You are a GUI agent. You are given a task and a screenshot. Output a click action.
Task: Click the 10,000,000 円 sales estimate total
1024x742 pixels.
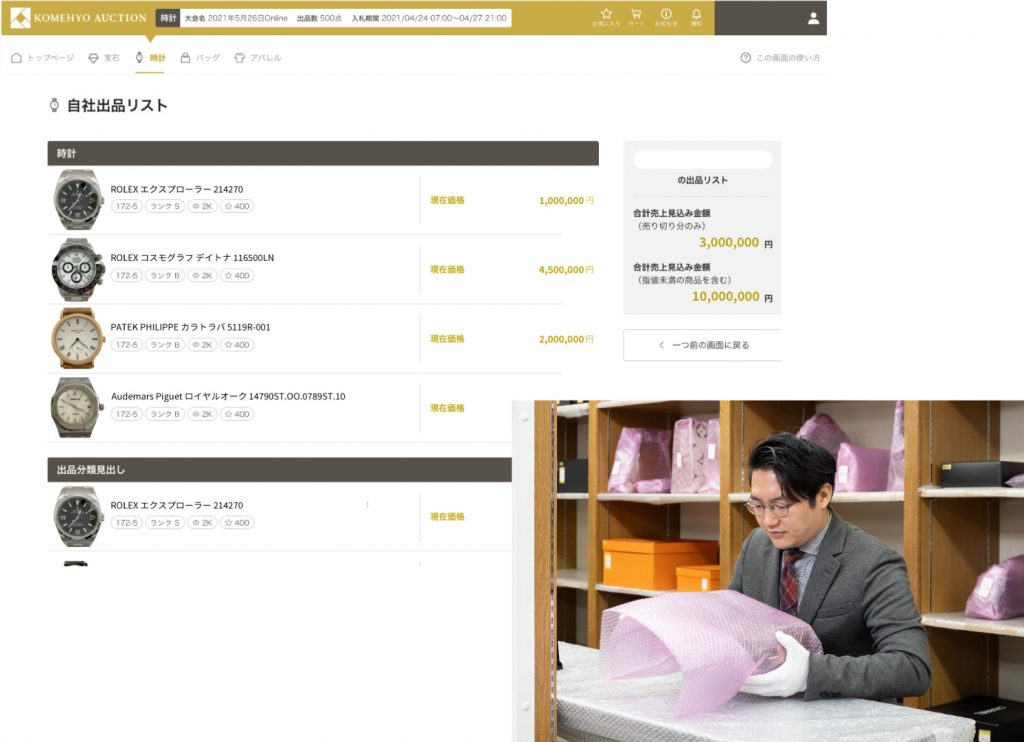[732, 297]
